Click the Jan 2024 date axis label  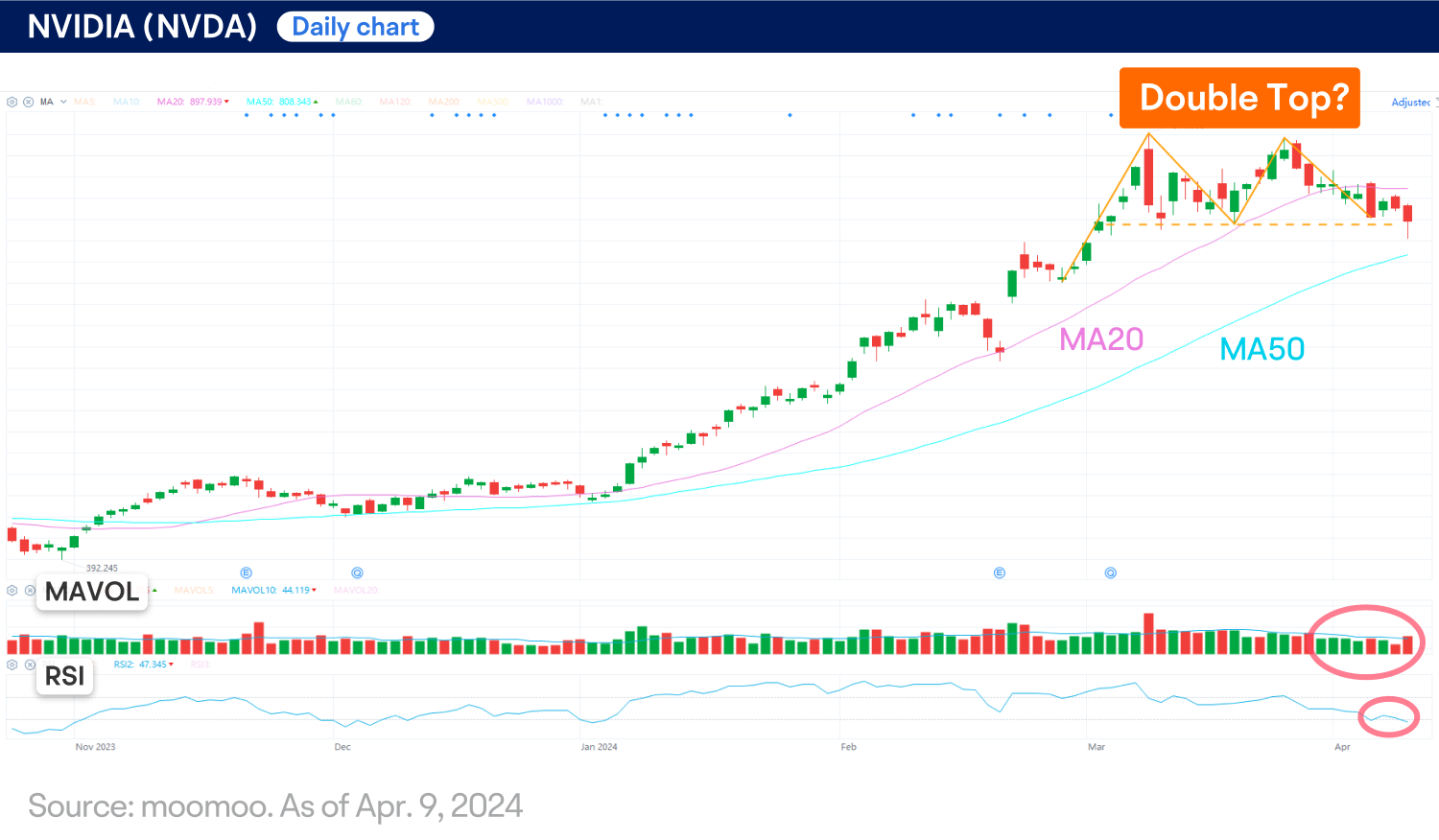pyautogui.click(x=599, y=747)
